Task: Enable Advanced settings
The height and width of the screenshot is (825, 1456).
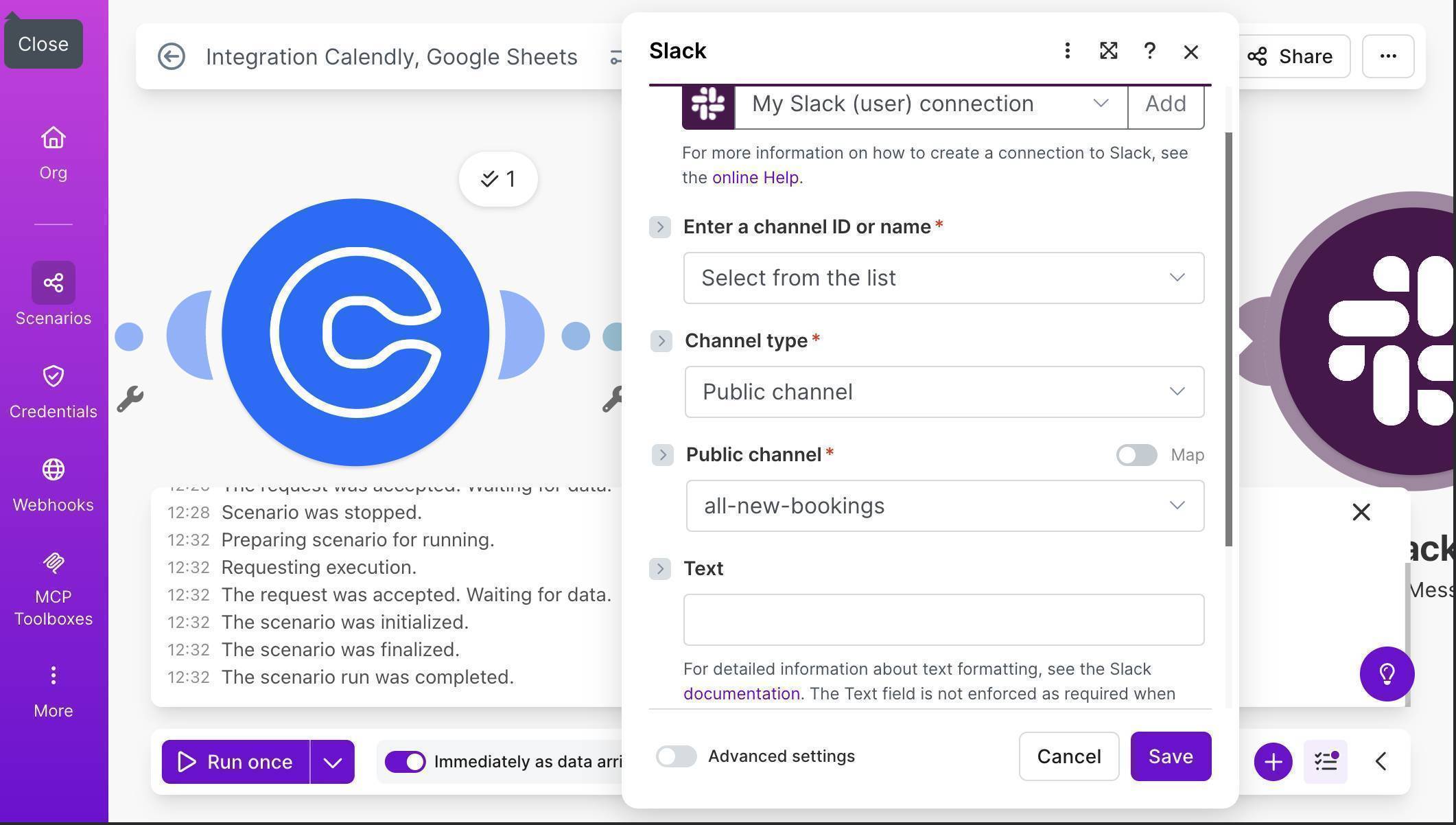Action: pos(676,756)
